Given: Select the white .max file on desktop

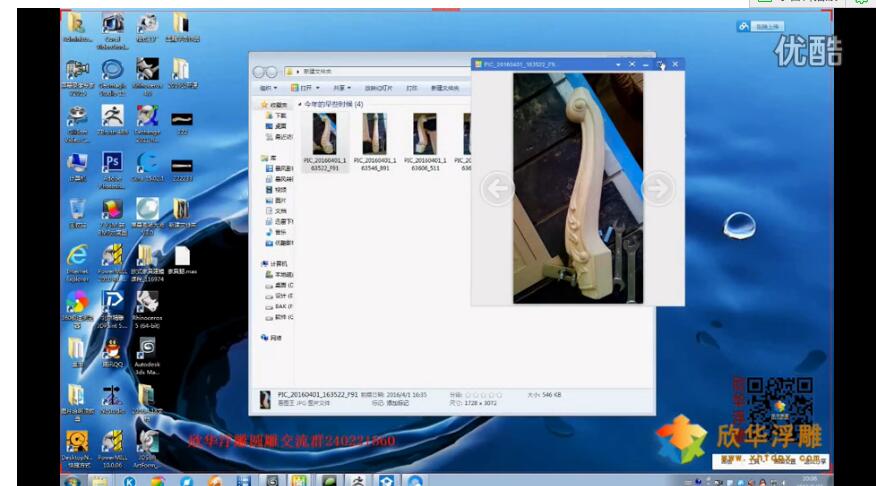Looking at the screenshot, I should coord(182,260).
